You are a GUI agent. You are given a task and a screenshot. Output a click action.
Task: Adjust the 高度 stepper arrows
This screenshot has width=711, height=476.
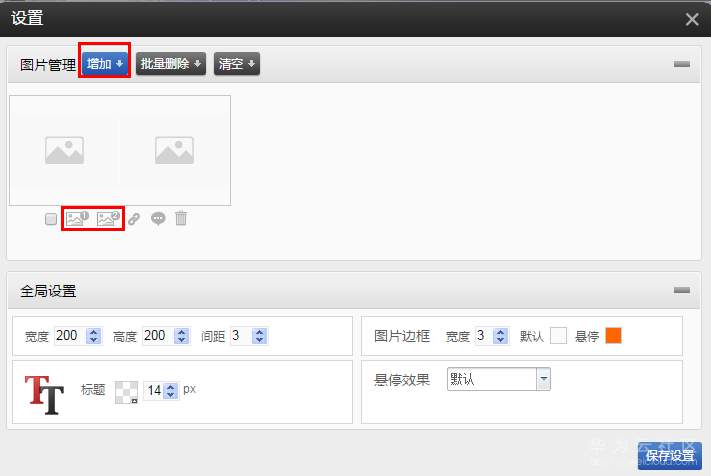coord(182,336)
